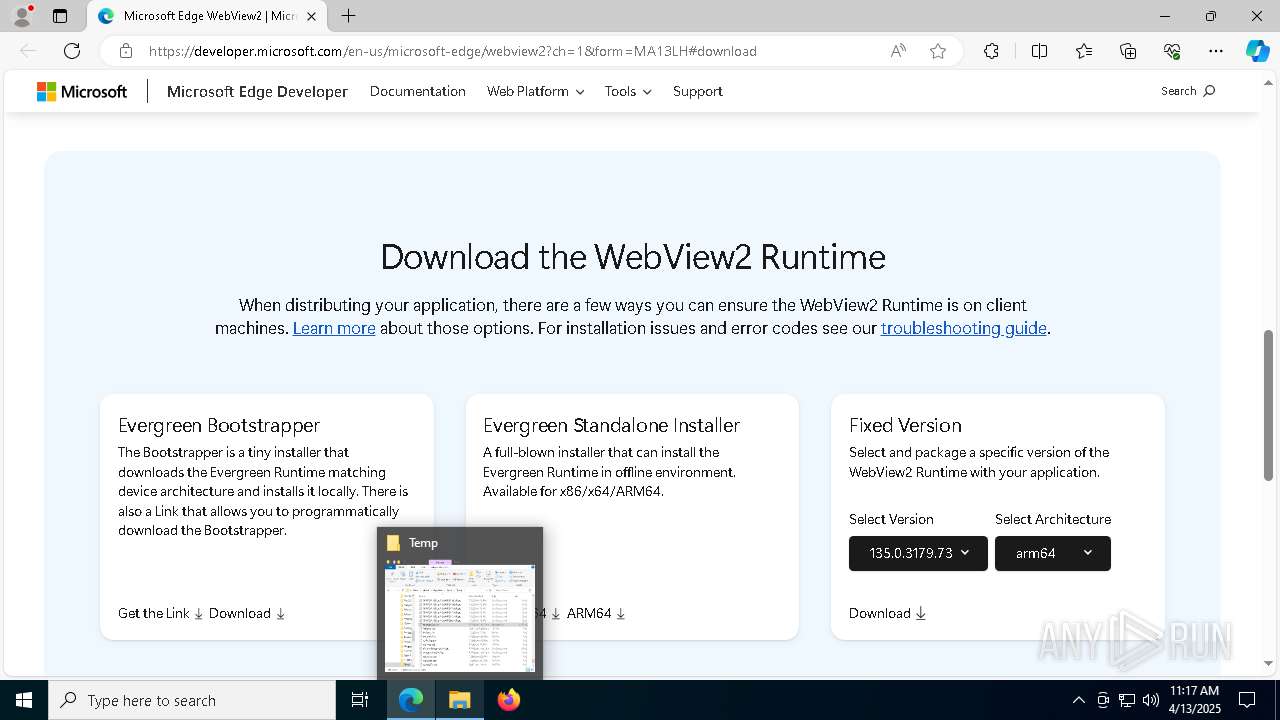The image size is (1280, 720).
Task: Open the Select Architecture dropdown
Action: [1053, 553]
